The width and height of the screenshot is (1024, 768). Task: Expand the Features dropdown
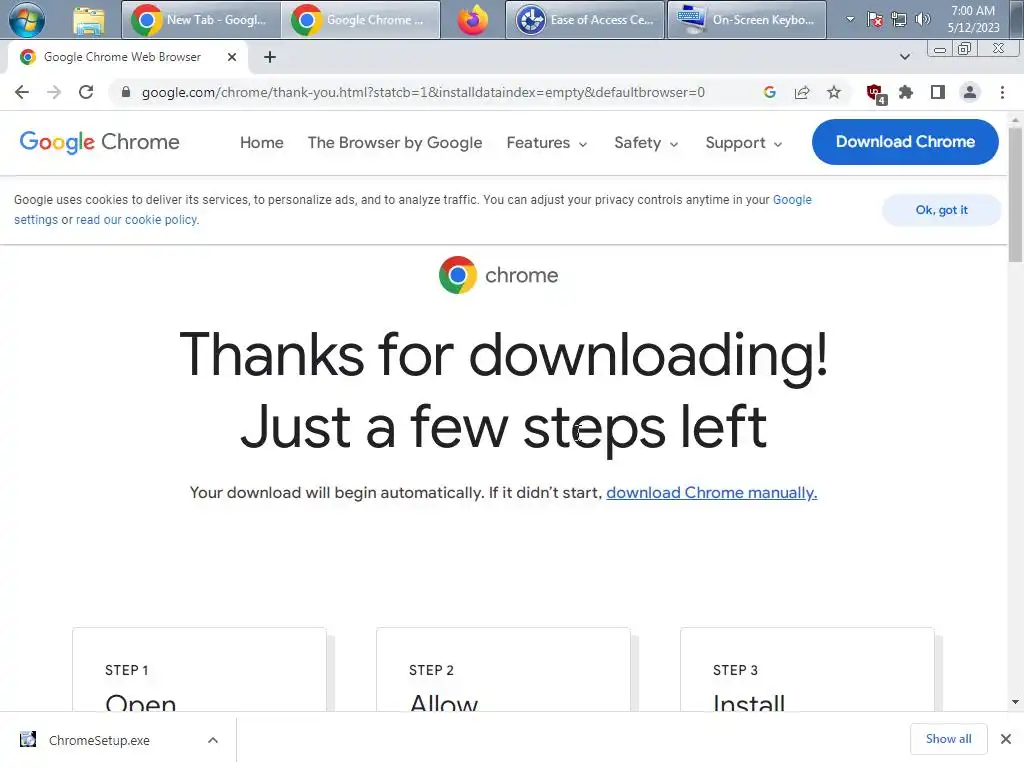click(x=547, y=142)
